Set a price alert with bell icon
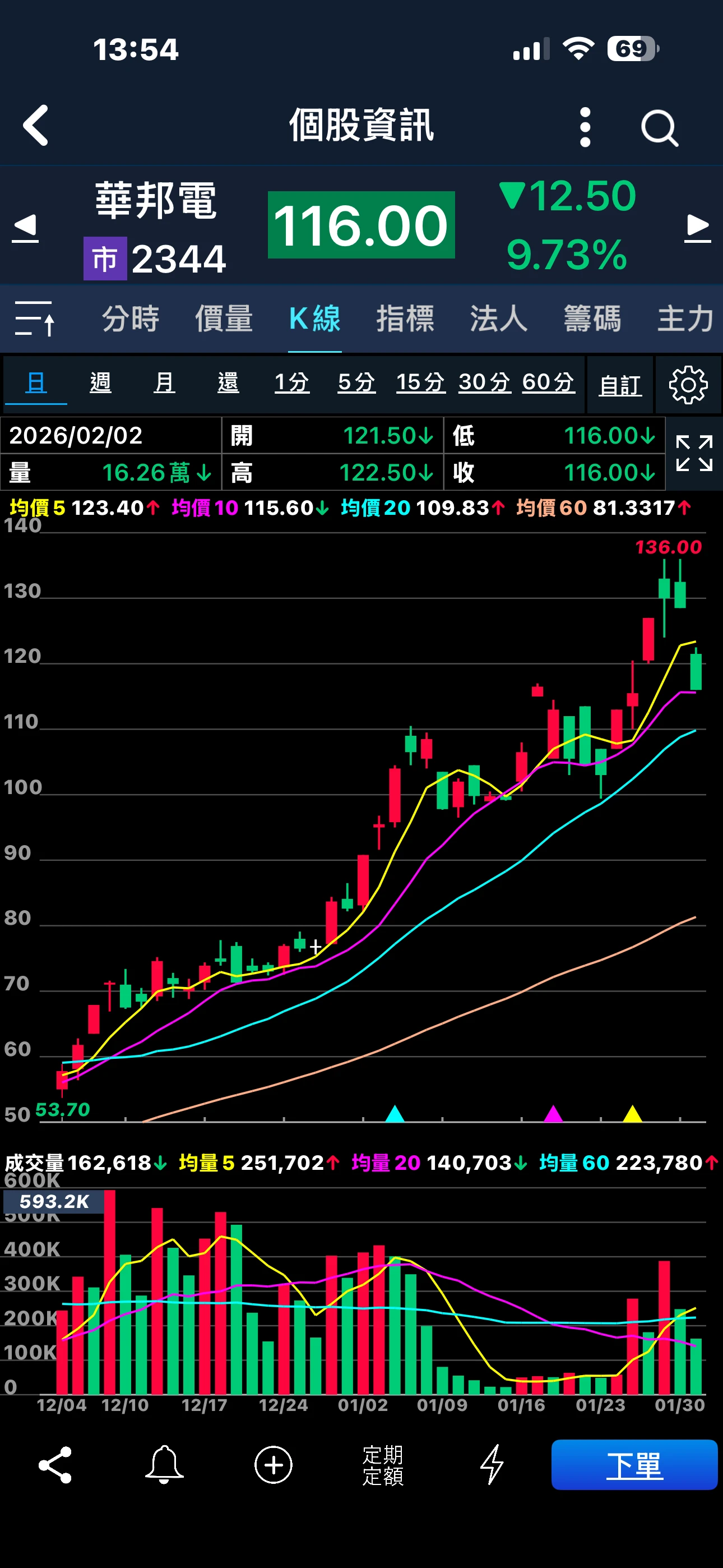 point(164,1464)
